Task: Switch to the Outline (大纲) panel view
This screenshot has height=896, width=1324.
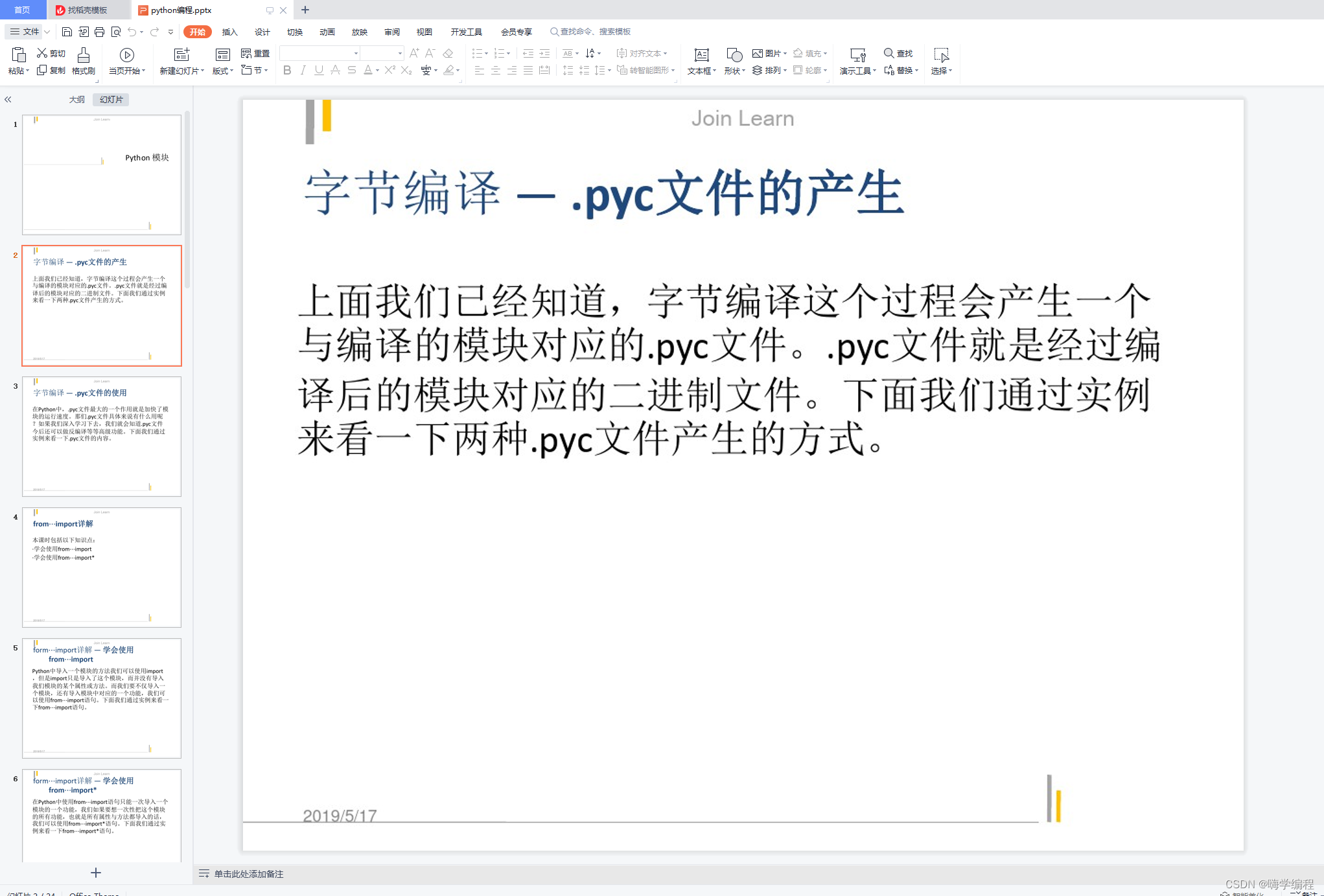Action: 76,100
